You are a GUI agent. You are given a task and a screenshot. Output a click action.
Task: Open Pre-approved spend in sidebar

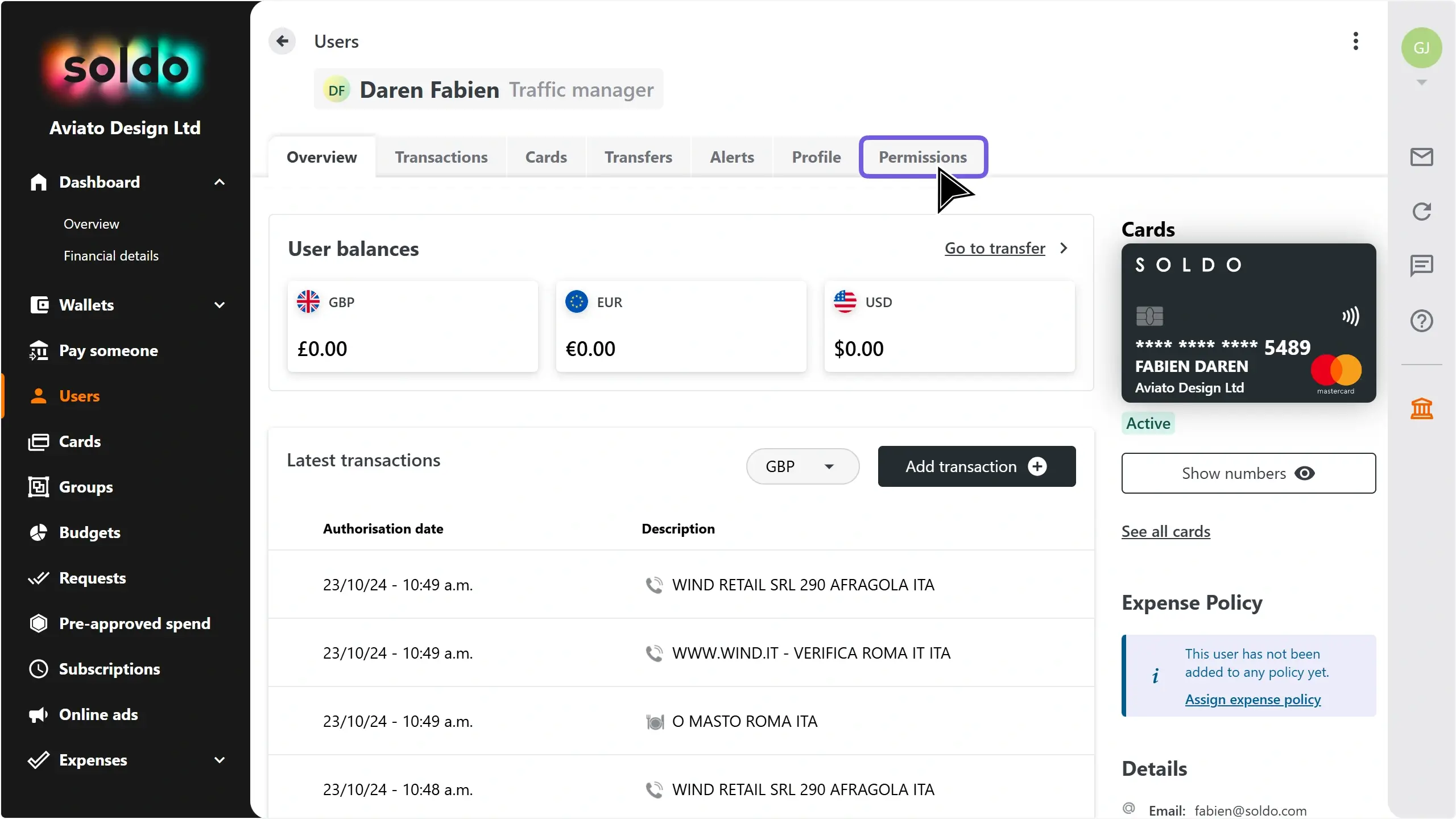(134, 623)
